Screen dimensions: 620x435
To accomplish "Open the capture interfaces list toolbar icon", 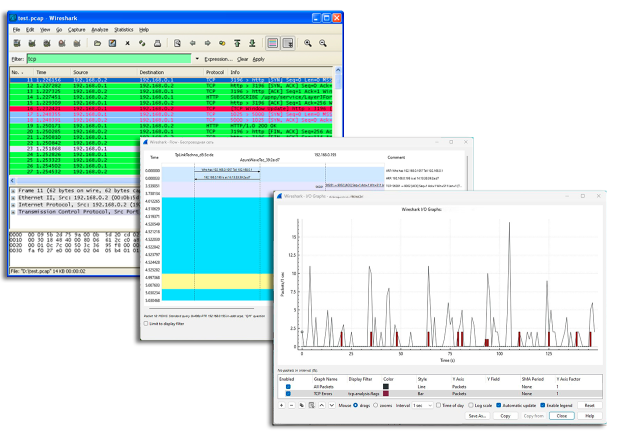I will click(x=17, y=43).
